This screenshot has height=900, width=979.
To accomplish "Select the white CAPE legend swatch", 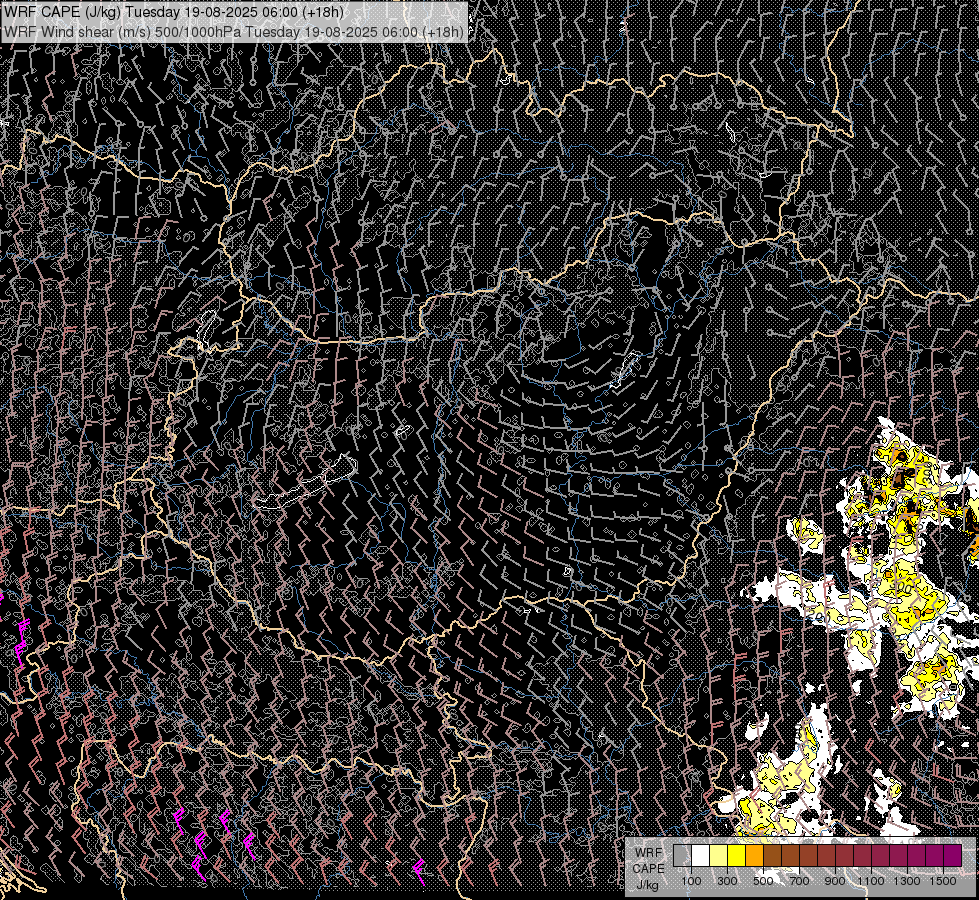I will [701, 855].
